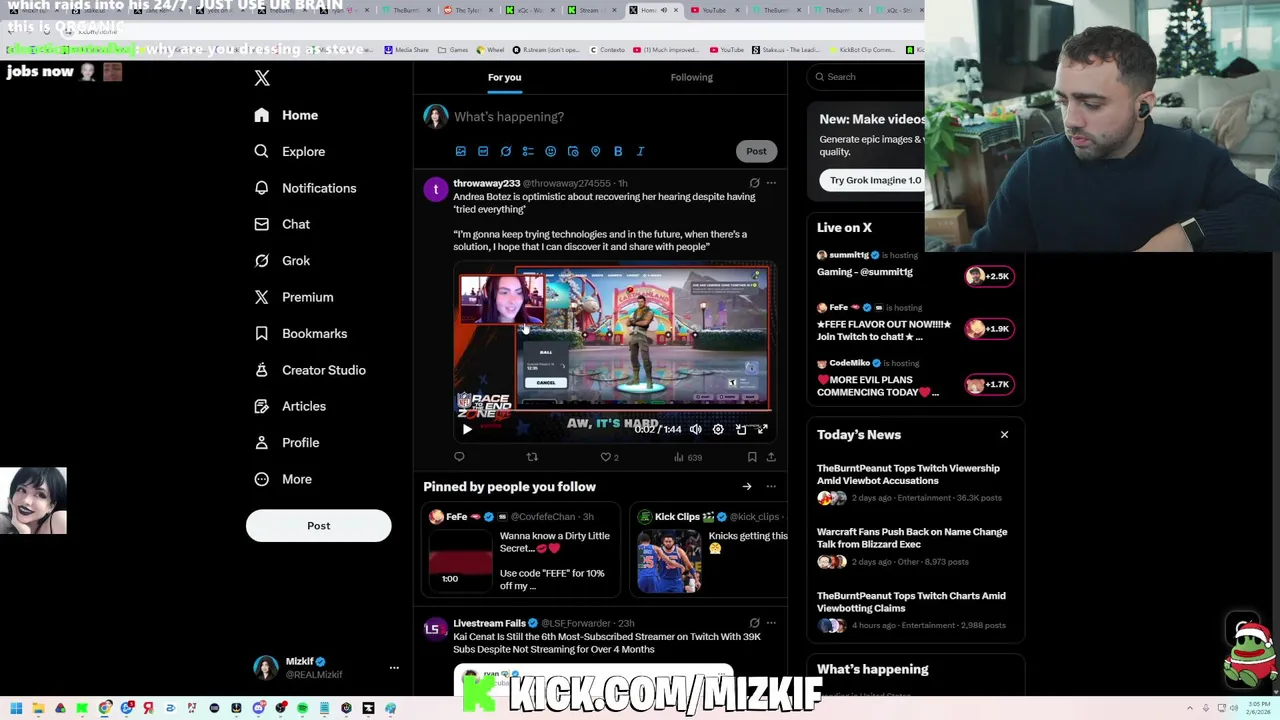This screenshot has height=720, width=1280.
Task: Click the Grok enhance icon in composer
Action: coord(506,151)
